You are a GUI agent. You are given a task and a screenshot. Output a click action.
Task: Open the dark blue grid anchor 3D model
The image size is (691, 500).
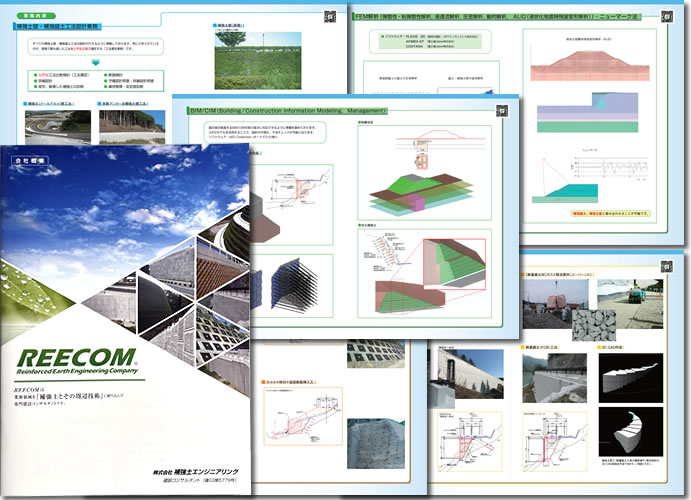pos(293,284)
